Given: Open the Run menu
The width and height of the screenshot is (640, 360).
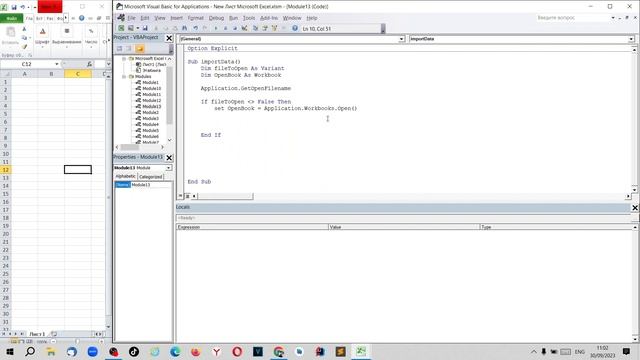Looking at the screenshot, I should click(x=233, y=18).
